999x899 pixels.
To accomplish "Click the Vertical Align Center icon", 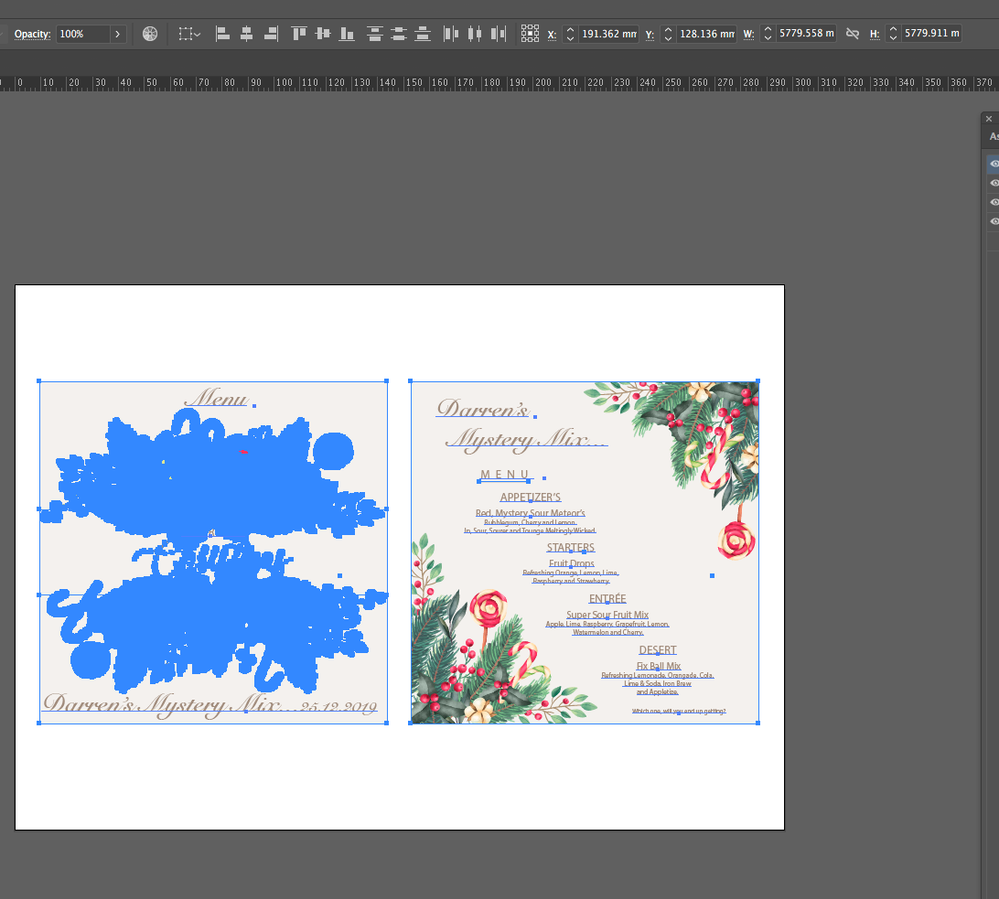I will point(322,33).
